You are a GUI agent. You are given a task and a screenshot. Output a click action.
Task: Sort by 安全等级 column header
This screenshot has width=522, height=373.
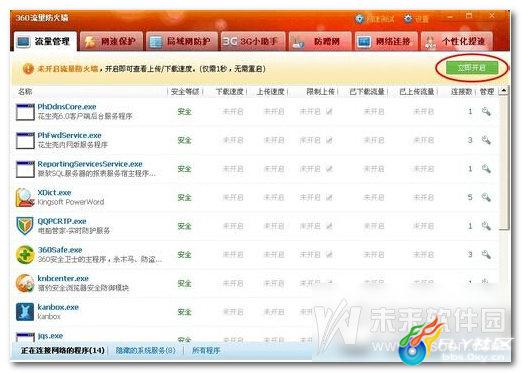point(185,91)
